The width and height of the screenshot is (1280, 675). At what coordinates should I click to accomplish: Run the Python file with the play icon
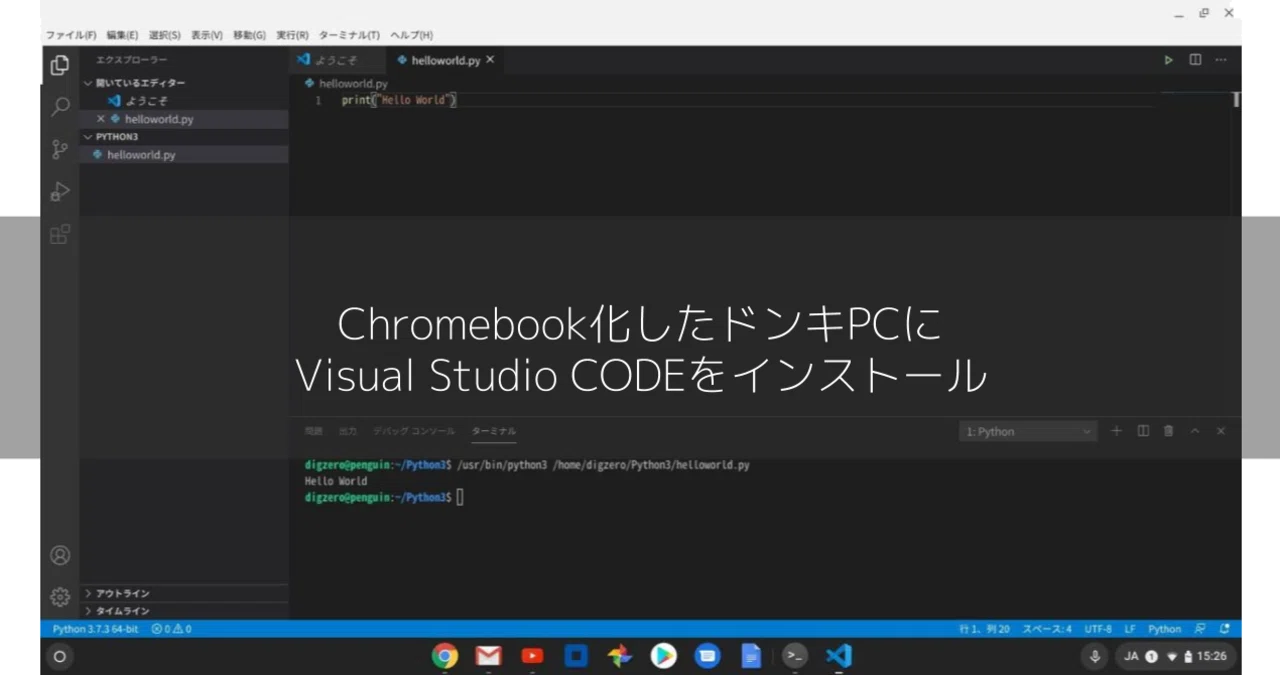pos(1168,60)
